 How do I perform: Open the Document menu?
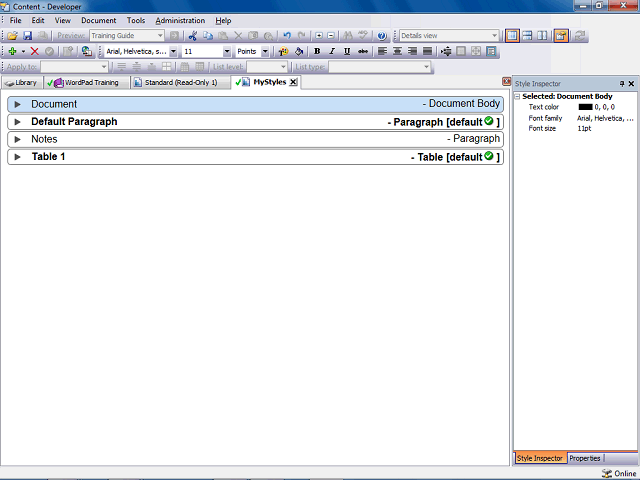coord(98,20)
